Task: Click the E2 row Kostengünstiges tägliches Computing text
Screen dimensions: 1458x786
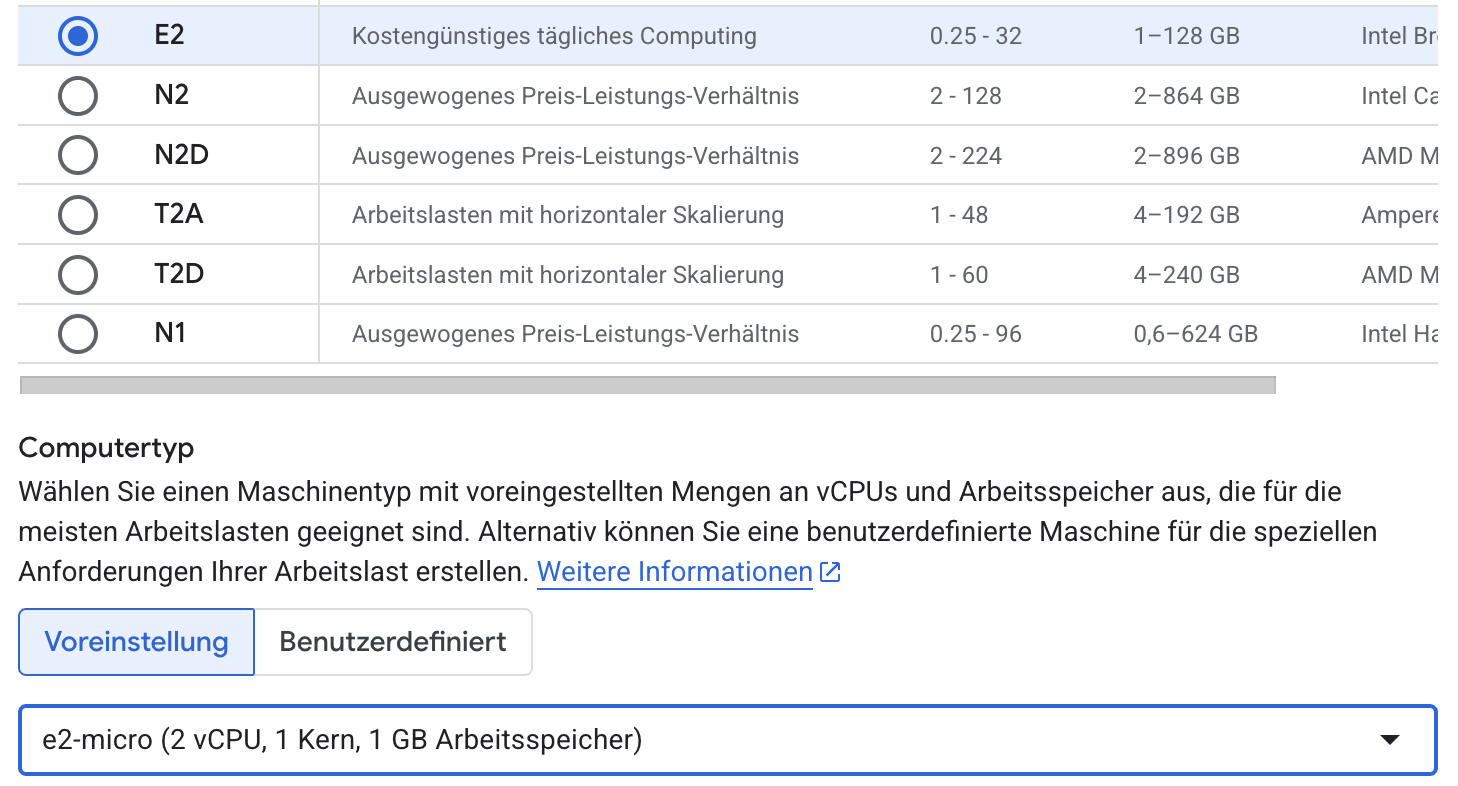Action: (554, 37)
